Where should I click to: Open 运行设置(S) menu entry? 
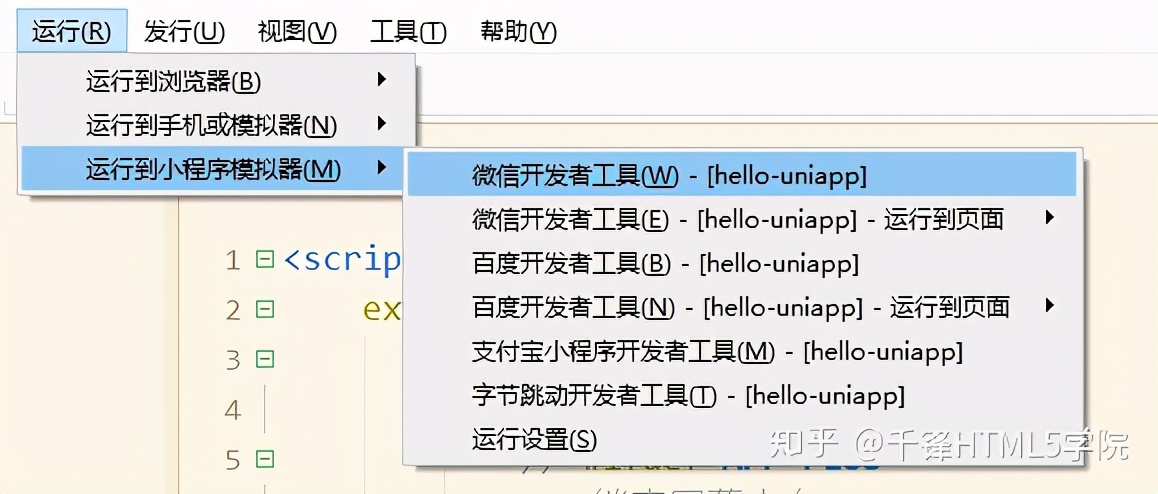pyautogui.click(x=742, y=440)
